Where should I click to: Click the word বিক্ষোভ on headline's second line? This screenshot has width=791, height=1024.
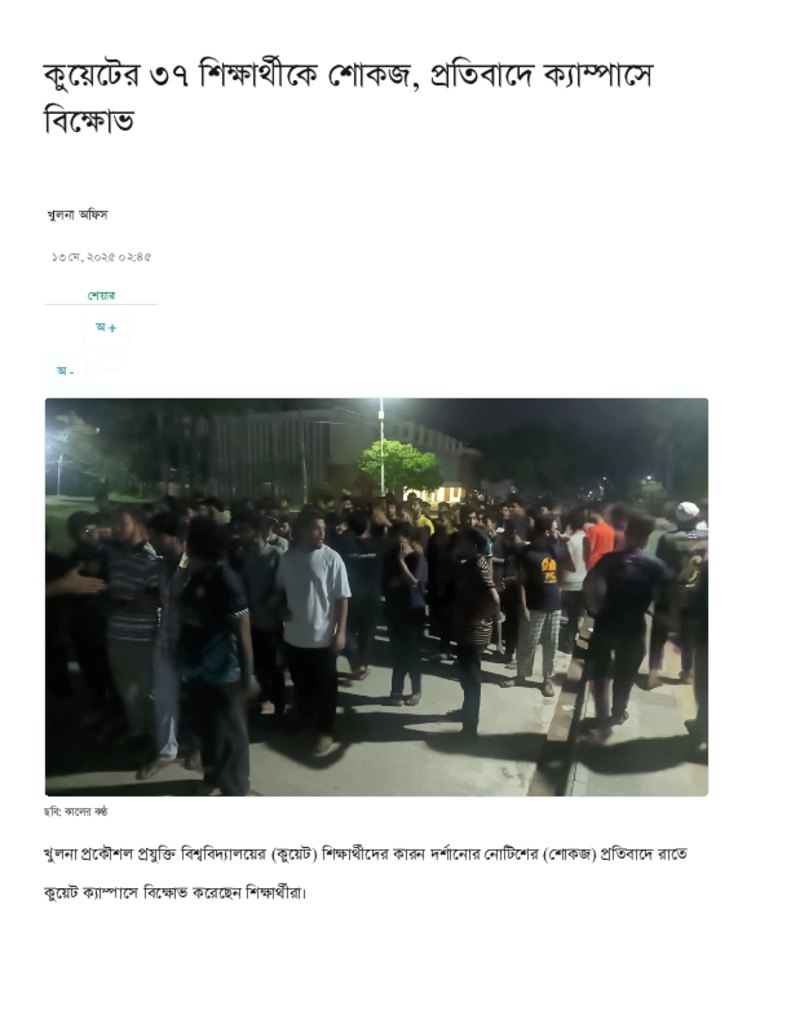(x=89, y=121)
